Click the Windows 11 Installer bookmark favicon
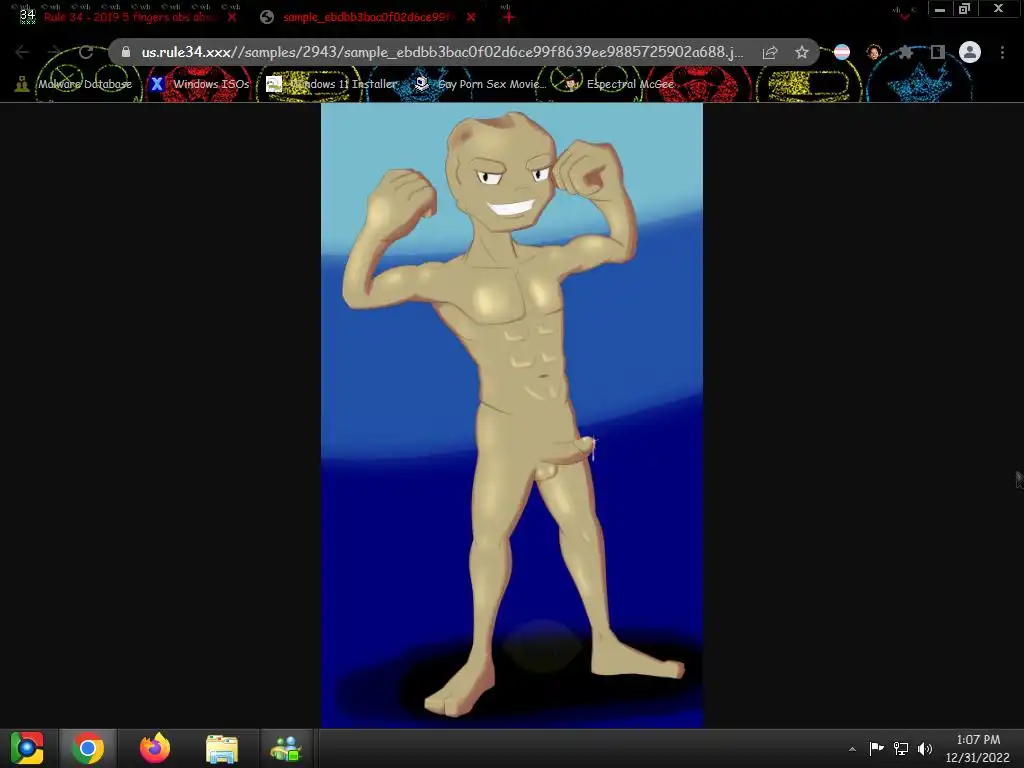 (x=274, y=84)
